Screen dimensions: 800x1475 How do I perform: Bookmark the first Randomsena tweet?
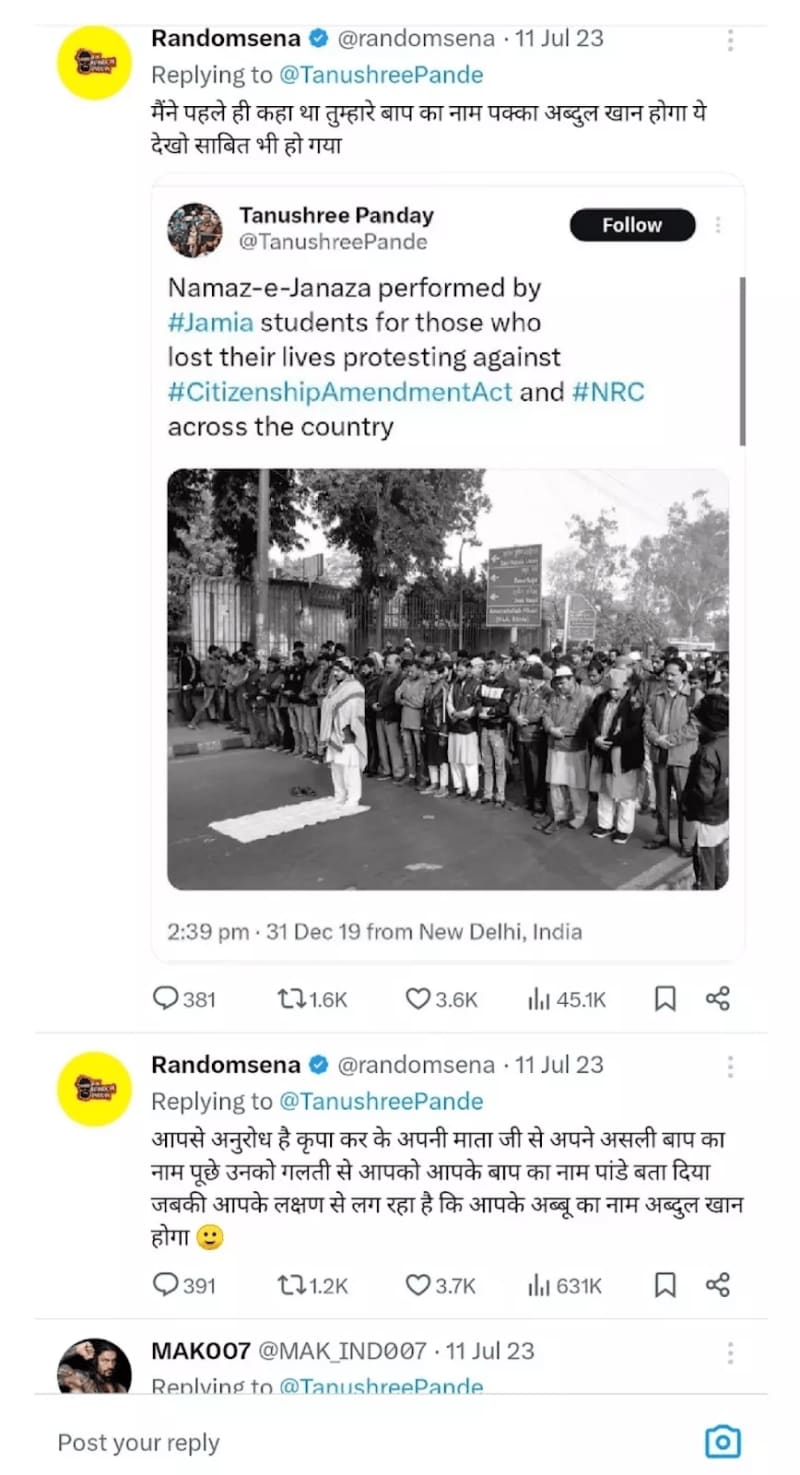[665, 998]
